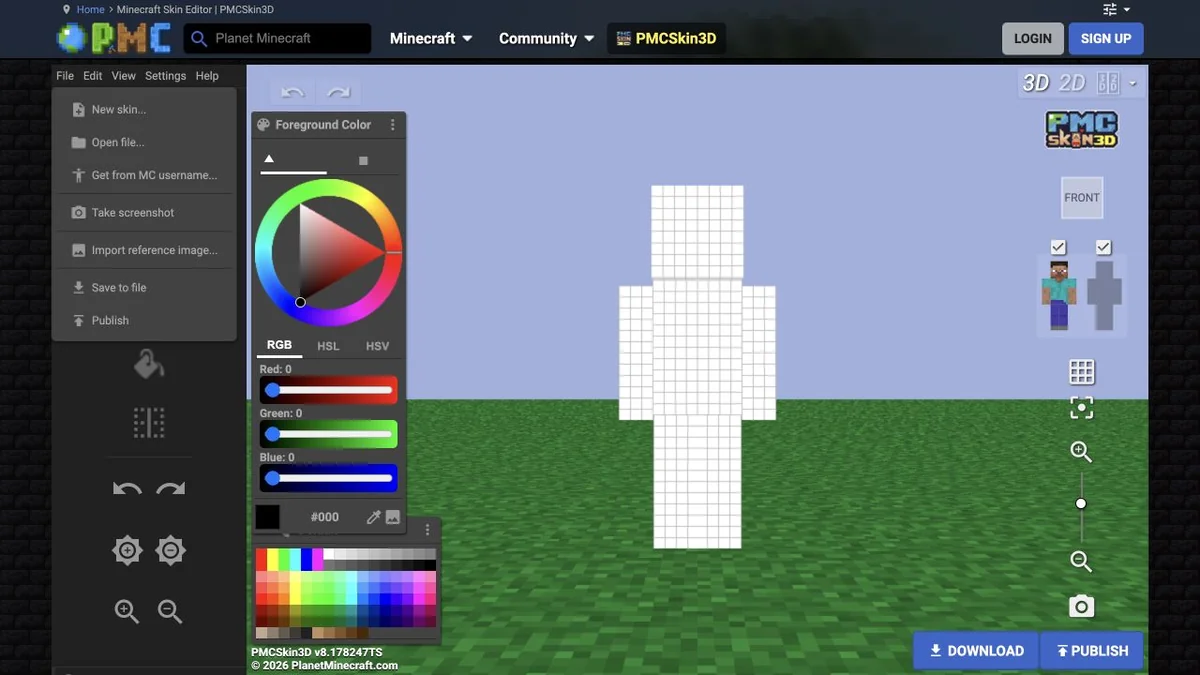Open the Minecraft dropdown menu
The width and height of the screenshot is (1200, 675).
(x=430, y=38)
